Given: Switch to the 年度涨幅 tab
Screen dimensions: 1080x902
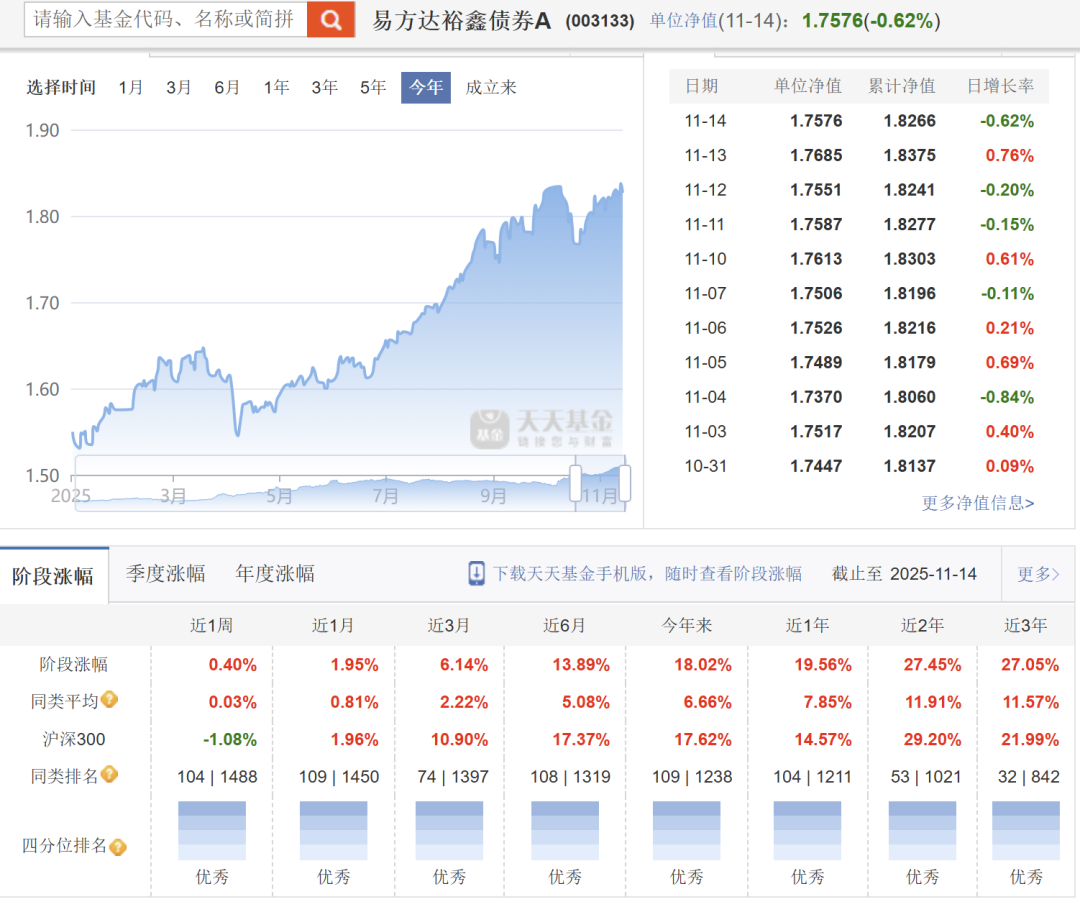Looking at the screenshot, I should point(275,574).
